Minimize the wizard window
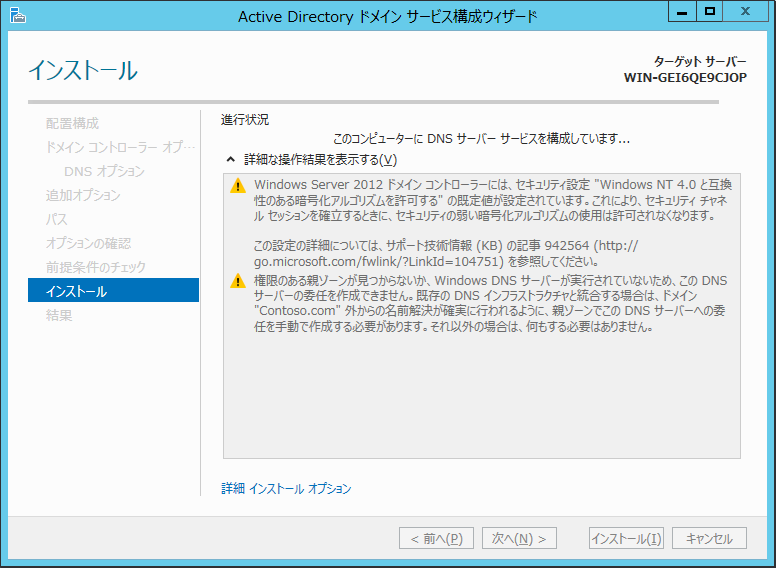776x568 pixels. point(682,11)
